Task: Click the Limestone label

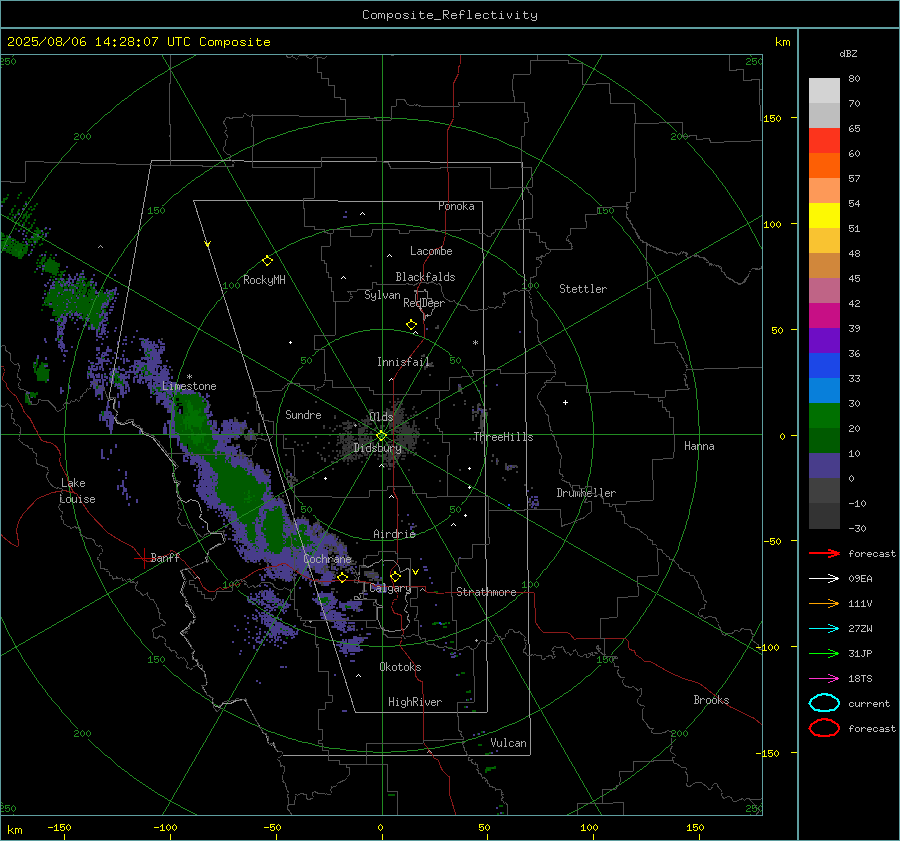Action: [189, 386]
